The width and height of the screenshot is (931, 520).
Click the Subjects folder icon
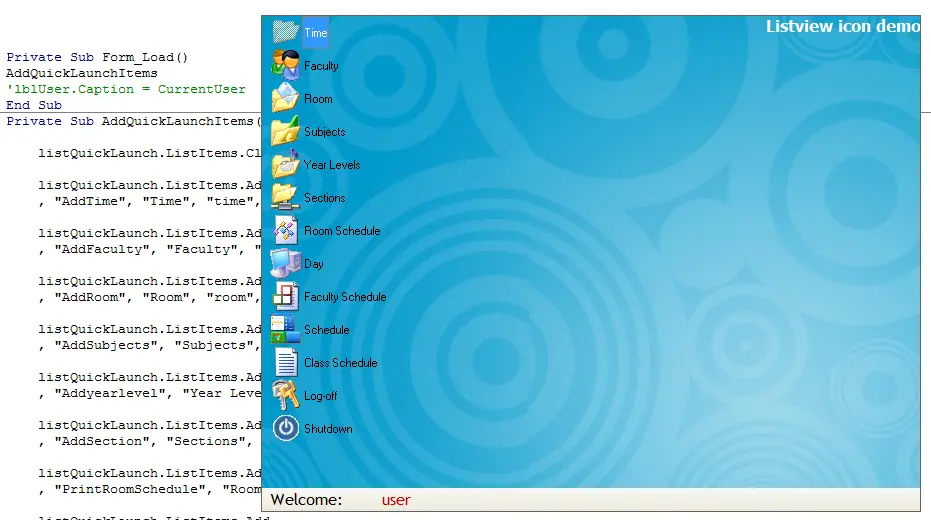pos(286,131)
